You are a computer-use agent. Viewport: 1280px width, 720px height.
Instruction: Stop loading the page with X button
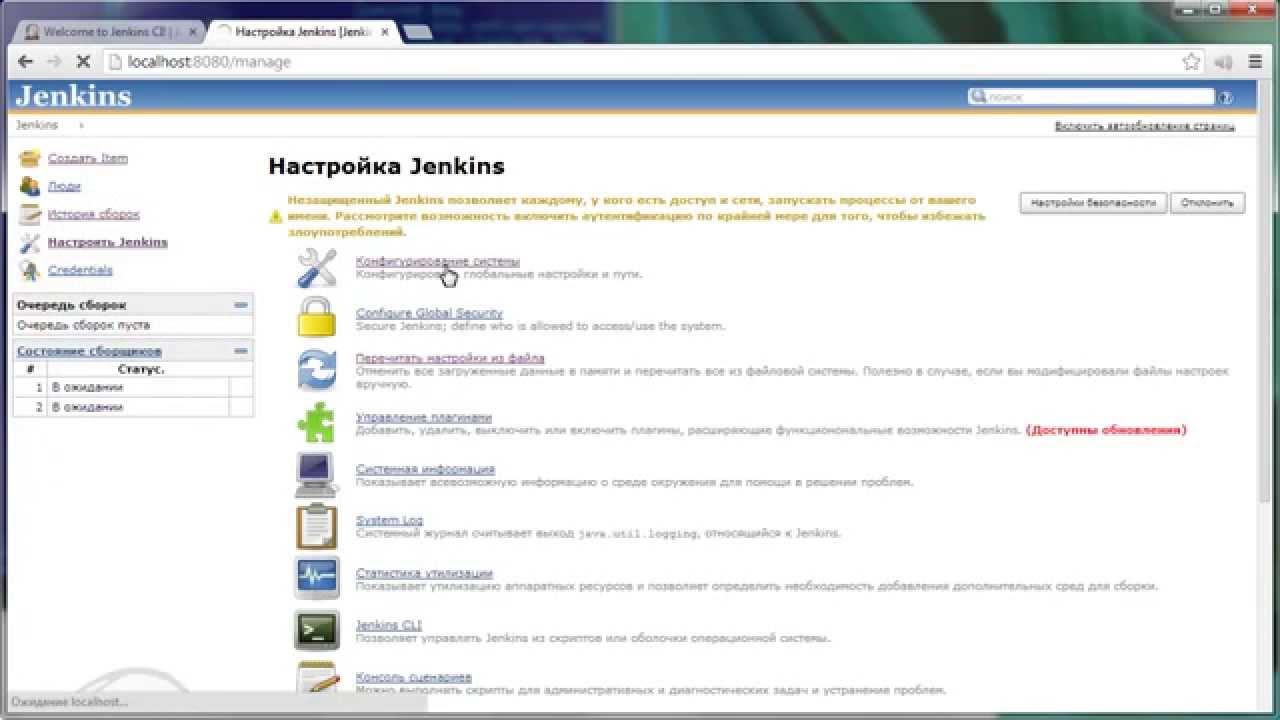[x=83, y=62]
